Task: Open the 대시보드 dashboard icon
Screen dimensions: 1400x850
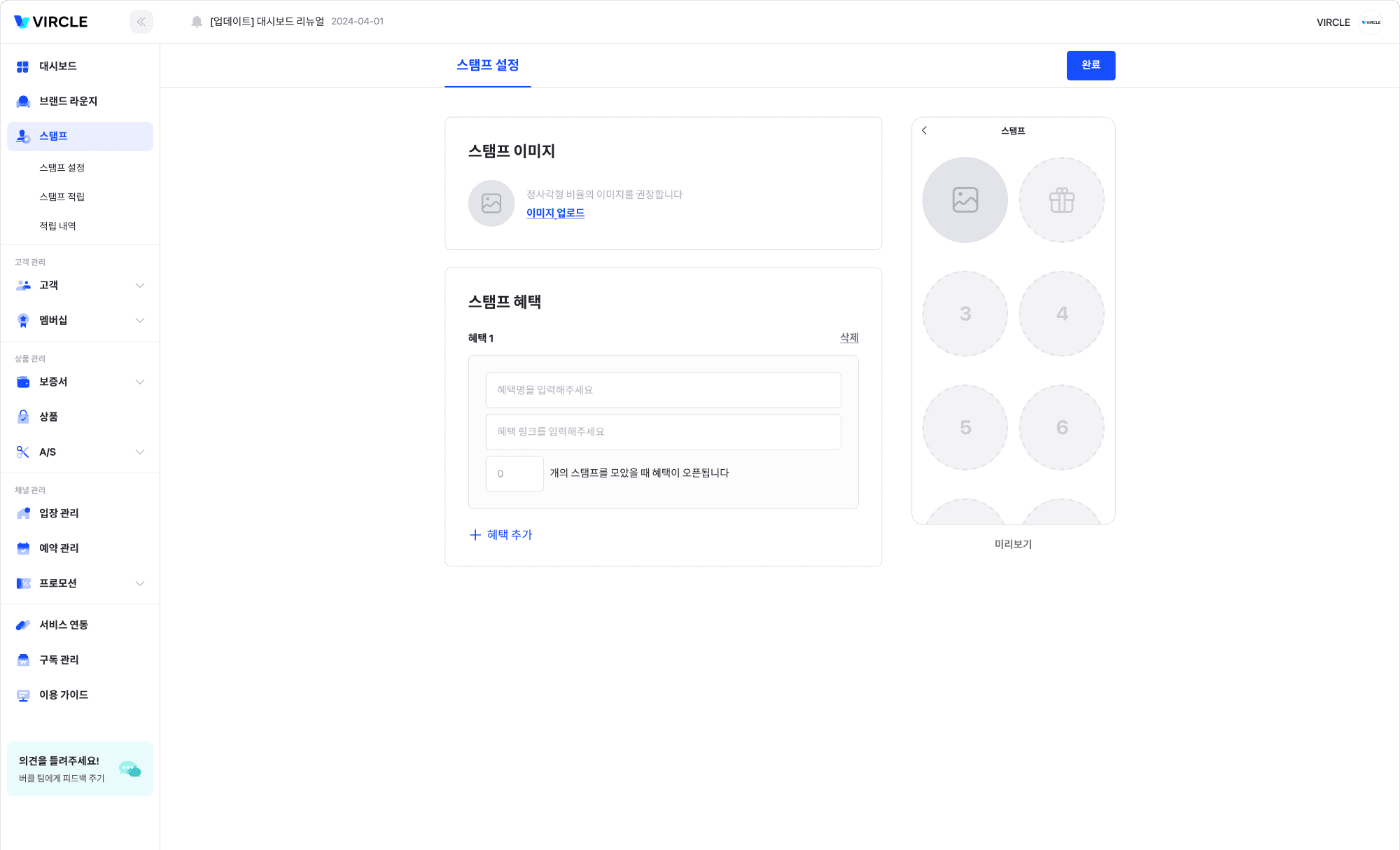Action: 22,67
